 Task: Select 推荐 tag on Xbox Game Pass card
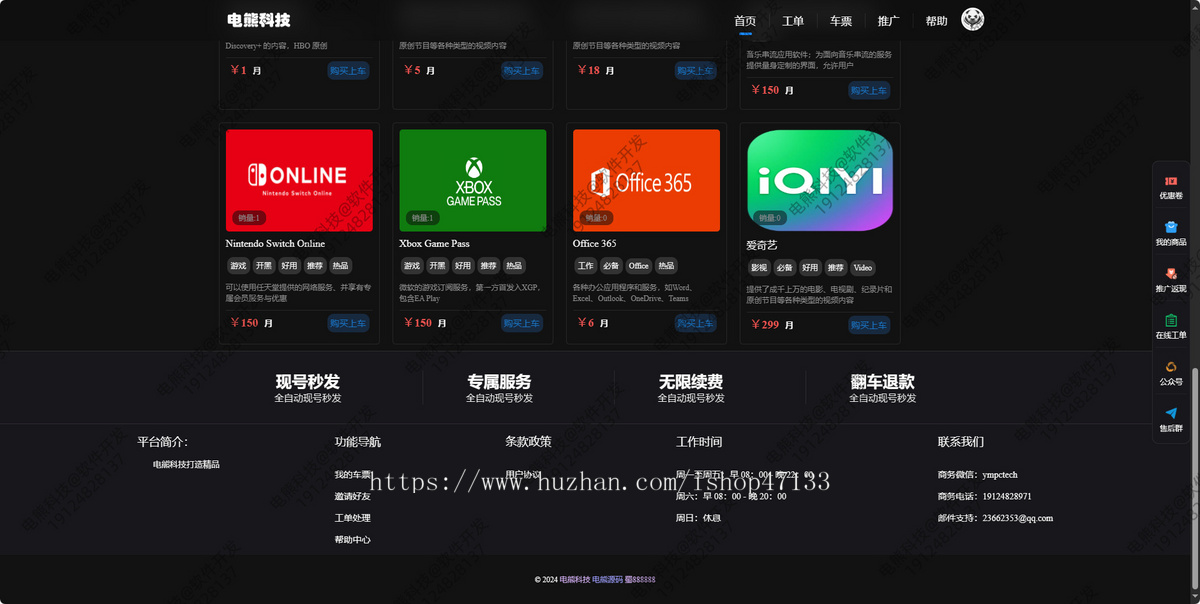click(x=488, y=266)
